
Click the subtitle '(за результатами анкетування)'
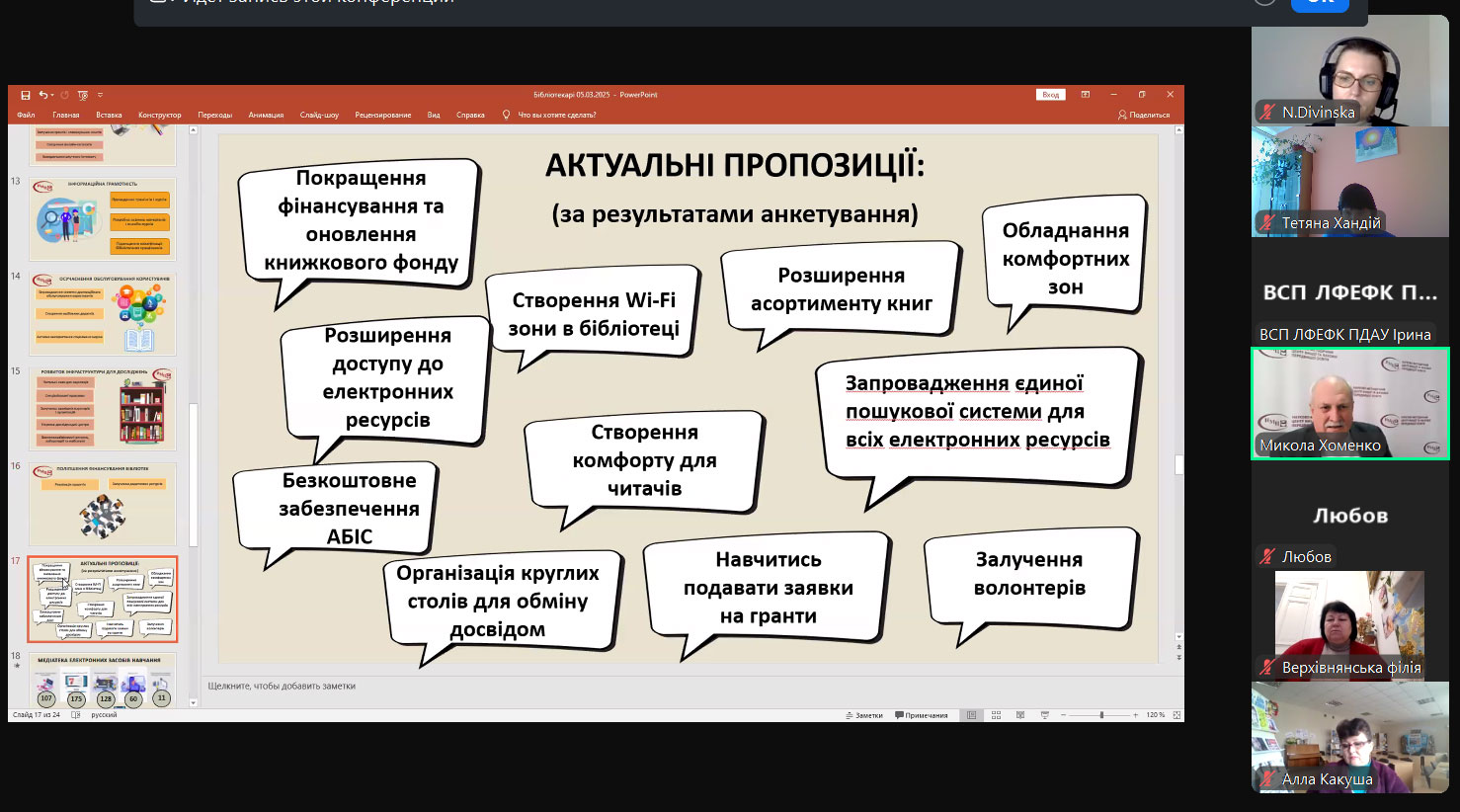(x=735, y=214)
